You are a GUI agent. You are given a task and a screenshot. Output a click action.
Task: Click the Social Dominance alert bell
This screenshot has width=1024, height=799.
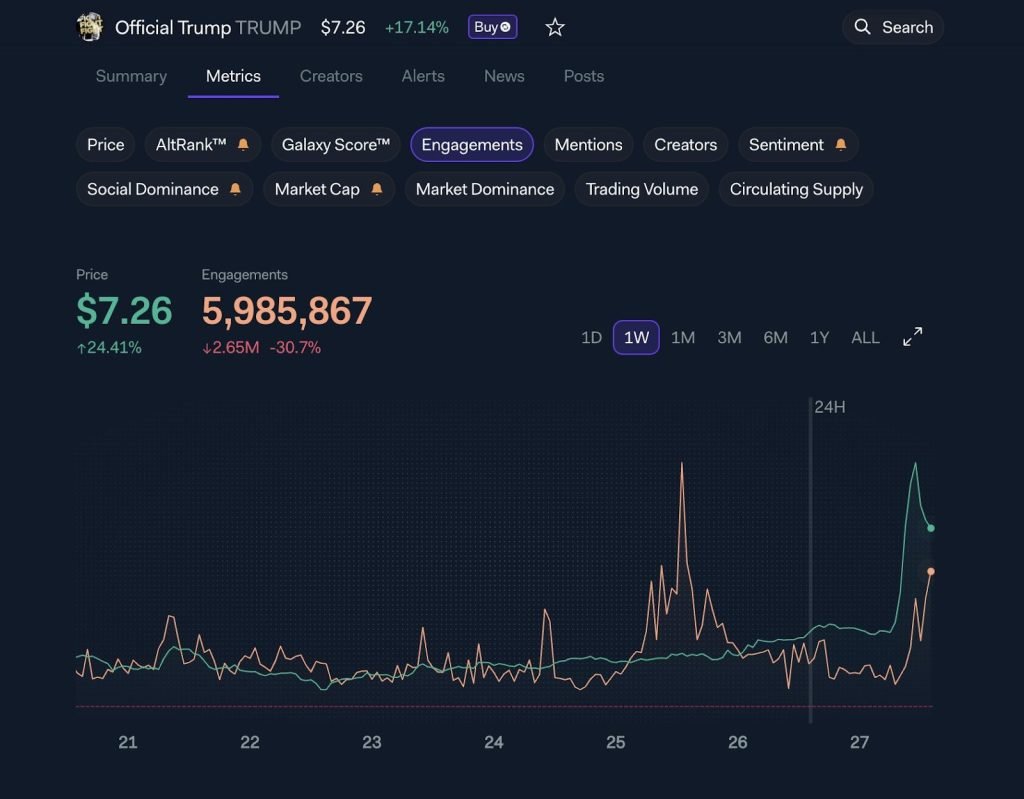click(236, 189)
